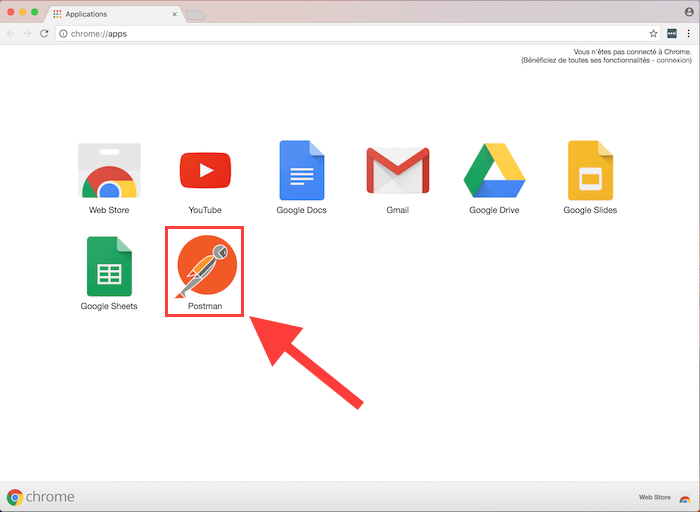This screenshot has width=700, height=512.
Task: Click the browser forward arrow
Action: tap(28, 34)
